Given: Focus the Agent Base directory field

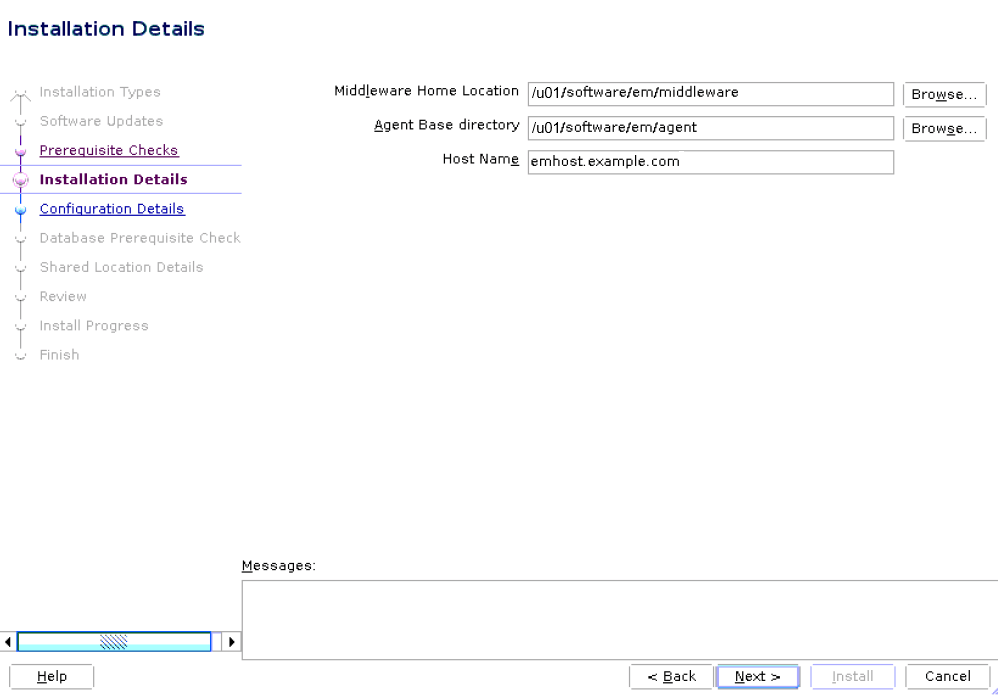Looking at the screenshot, I should coord(710,128).
